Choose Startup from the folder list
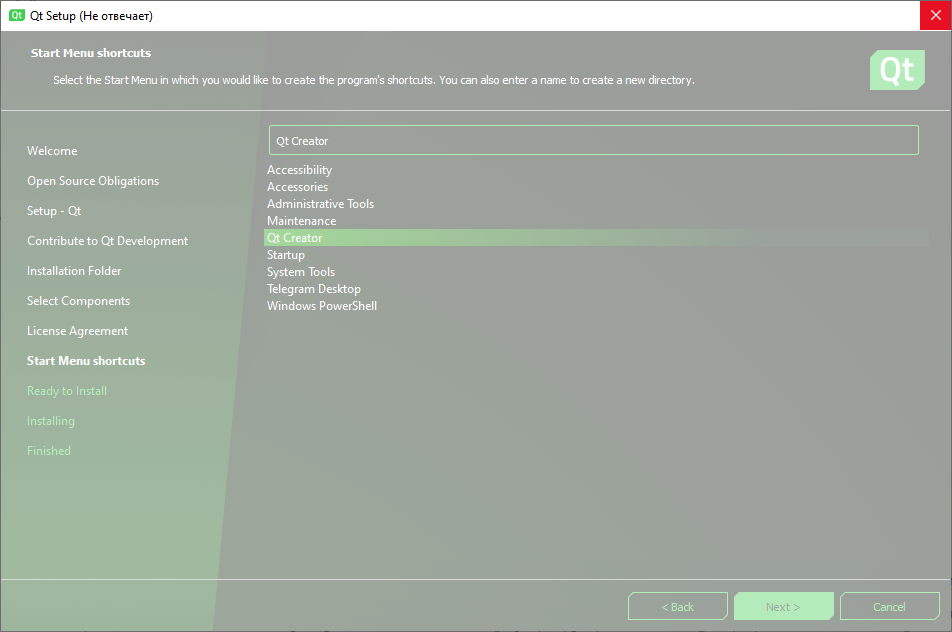Viewport: 952px width, 632px height. coord(286,255)
